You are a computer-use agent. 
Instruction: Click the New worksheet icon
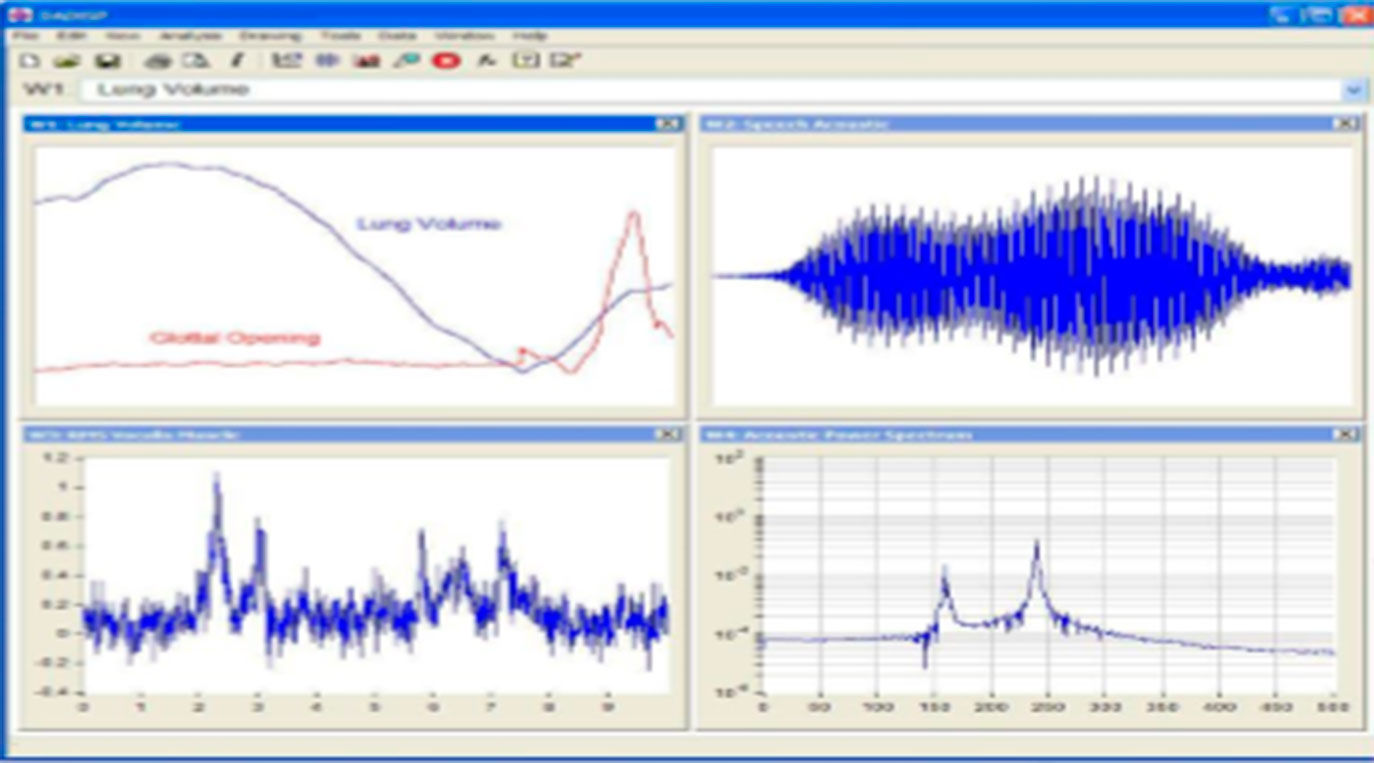(30, 62)
